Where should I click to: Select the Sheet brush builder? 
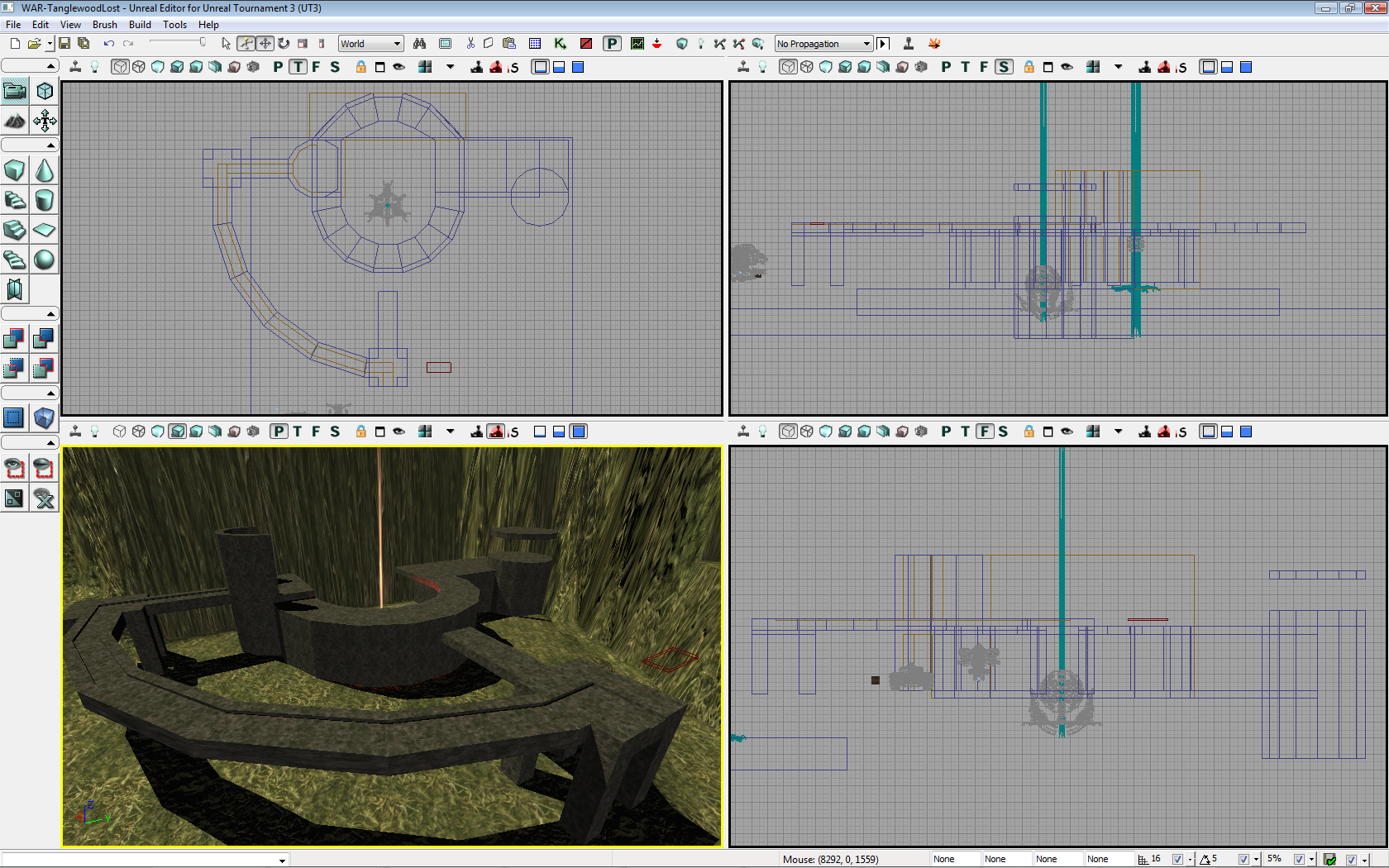[45, 230]
